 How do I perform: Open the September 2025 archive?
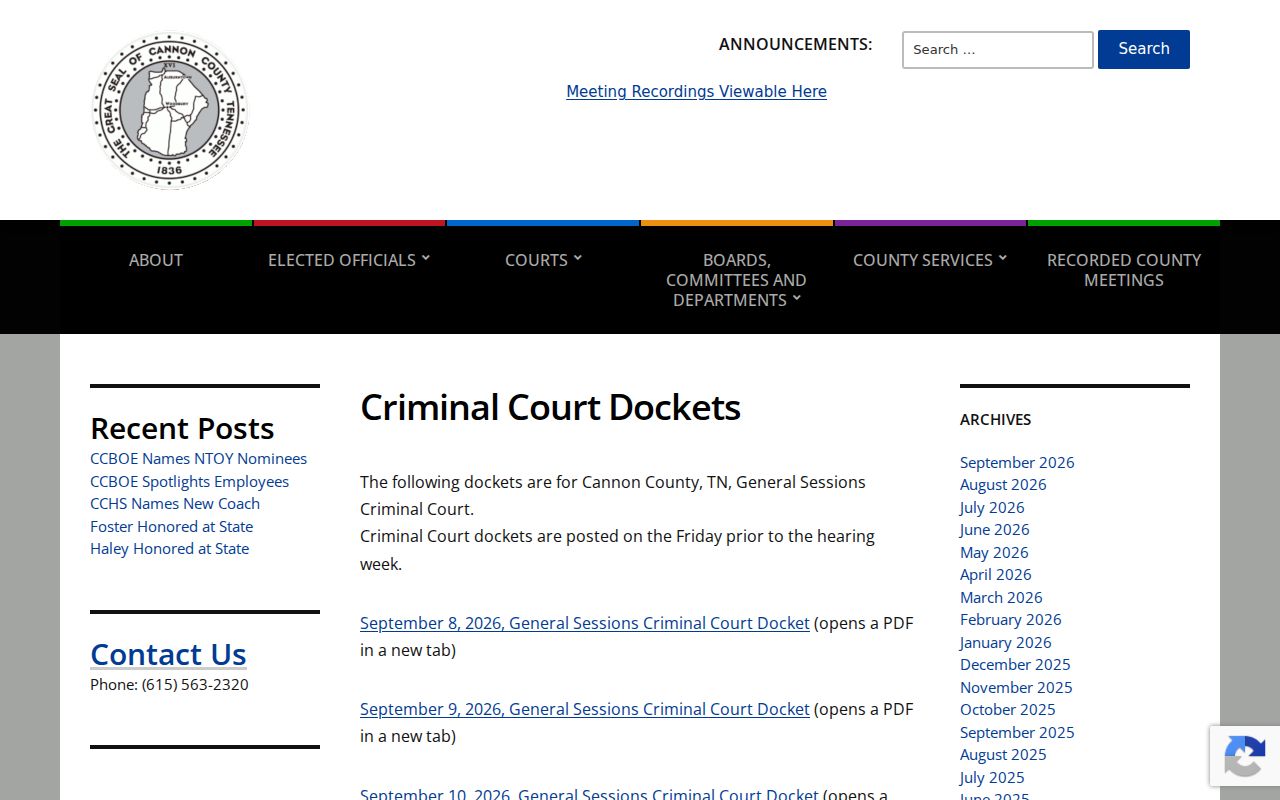click(x=1017, y=732)
